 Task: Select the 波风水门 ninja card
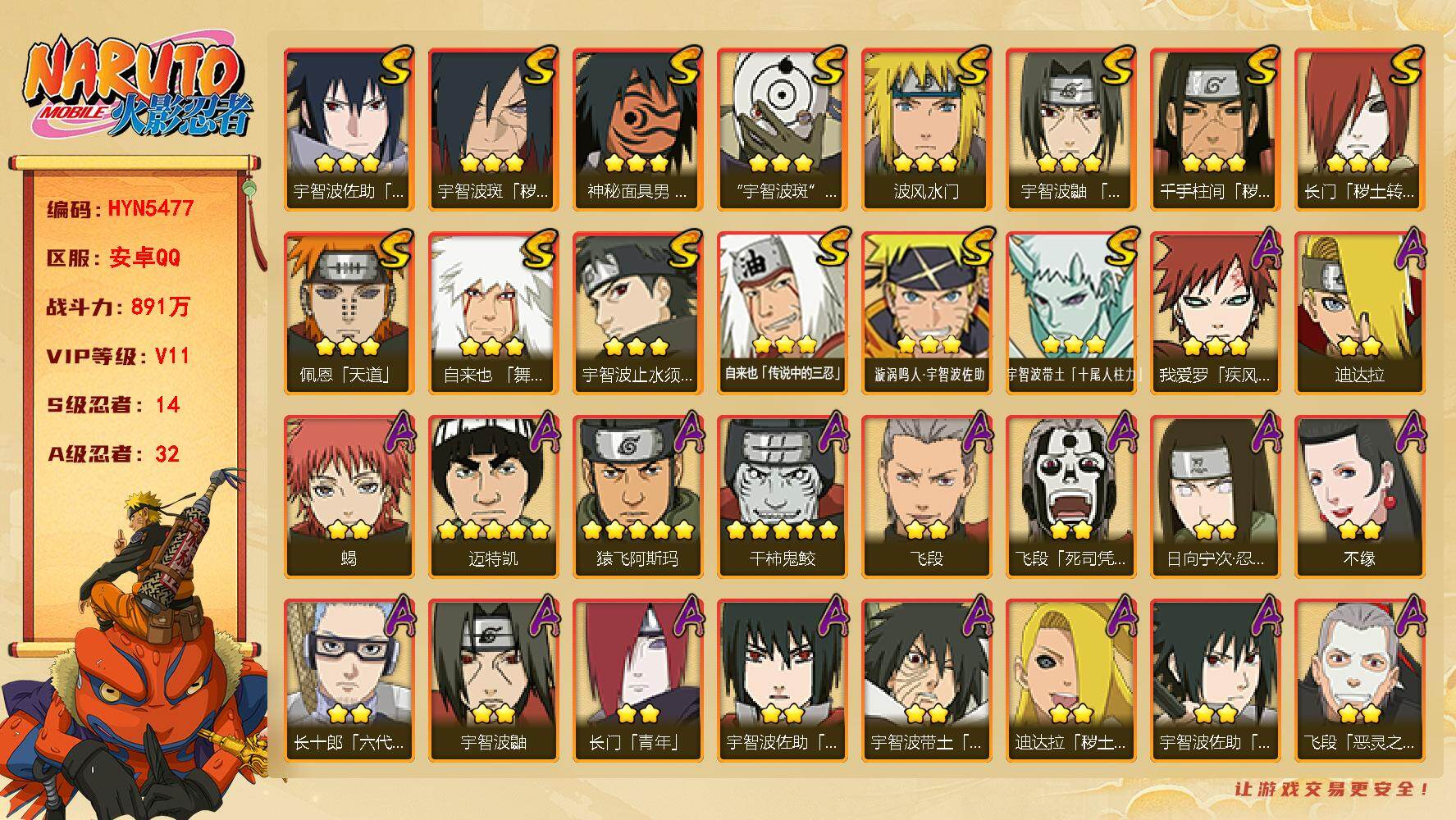tap(926, 129)
